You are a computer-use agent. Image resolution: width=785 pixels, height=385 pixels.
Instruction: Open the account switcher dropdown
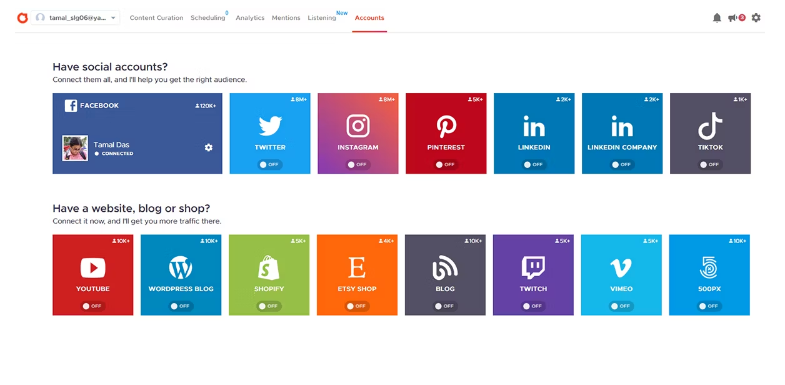coord(75,18)
